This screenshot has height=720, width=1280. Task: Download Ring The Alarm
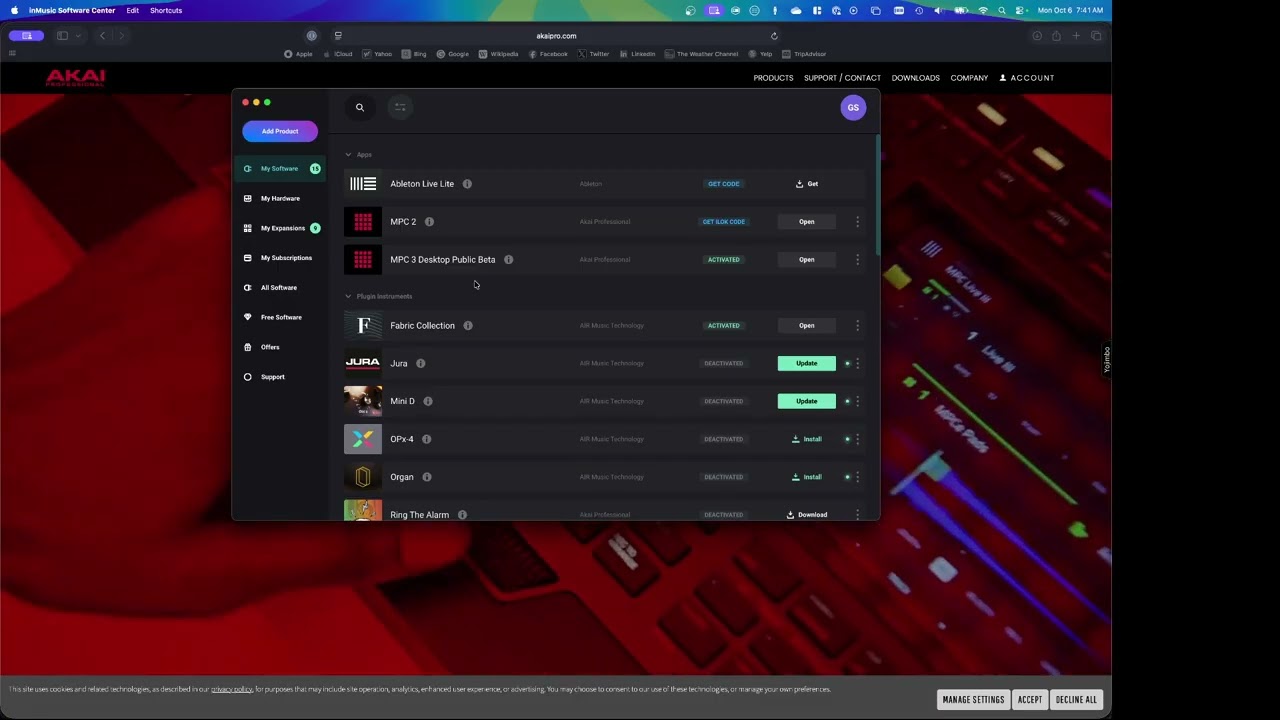pyautogui.click(x=807, y=515)
